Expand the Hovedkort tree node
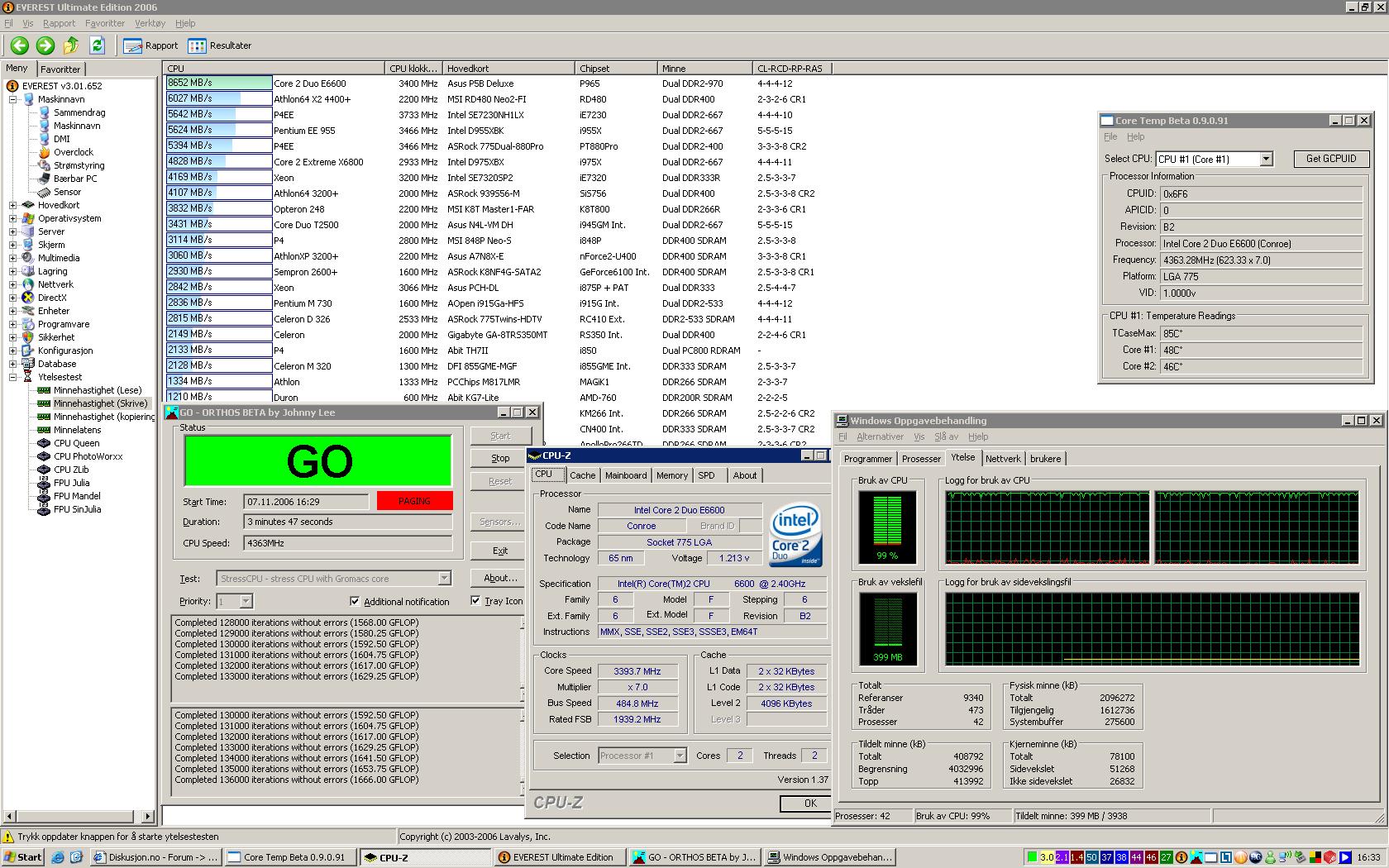The width and height of the screenshot is (1389, 868). [13, 205]
